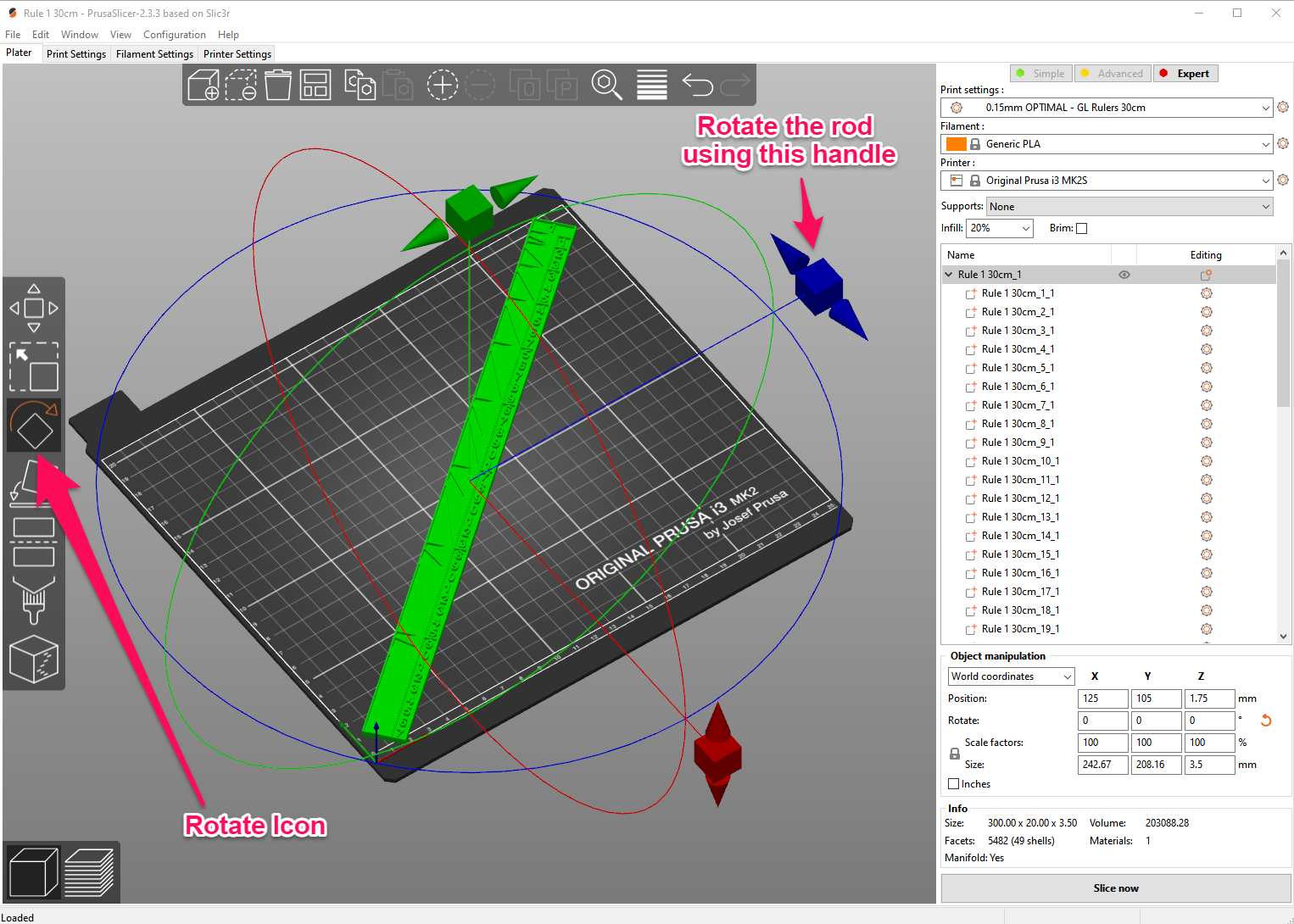
Task: Click the Undo arrow icon
Action: pos(698,85)
